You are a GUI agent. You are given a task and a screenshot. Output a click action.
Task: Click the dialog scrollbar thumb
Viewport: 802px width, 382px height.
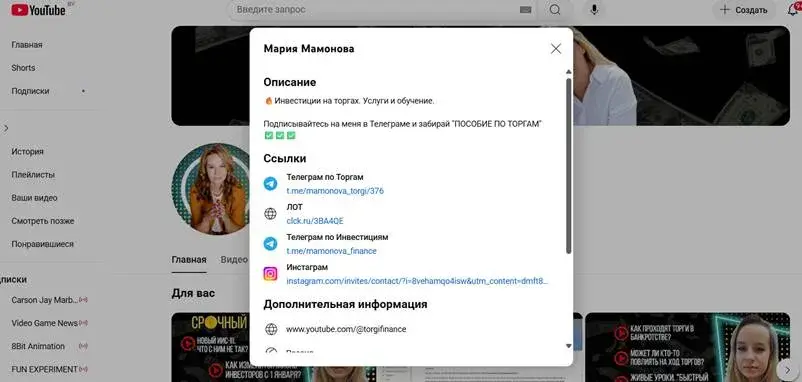(x=569, y=166)
